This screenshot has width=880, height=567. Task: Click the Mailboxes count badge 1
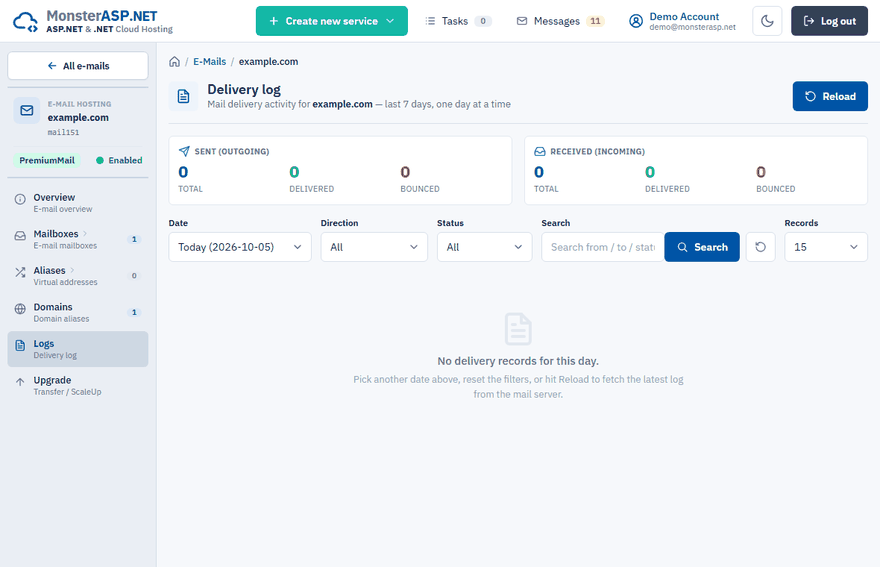pyautogui.click(x=134, y=239)
